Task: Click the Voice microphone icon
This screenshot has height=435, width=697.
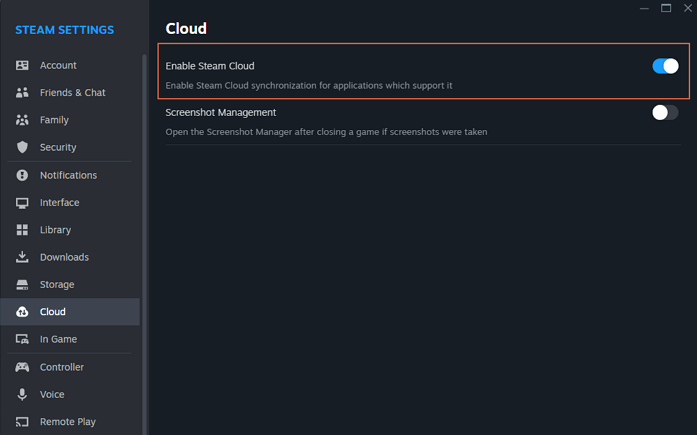Action: click(x=22, y=394)
